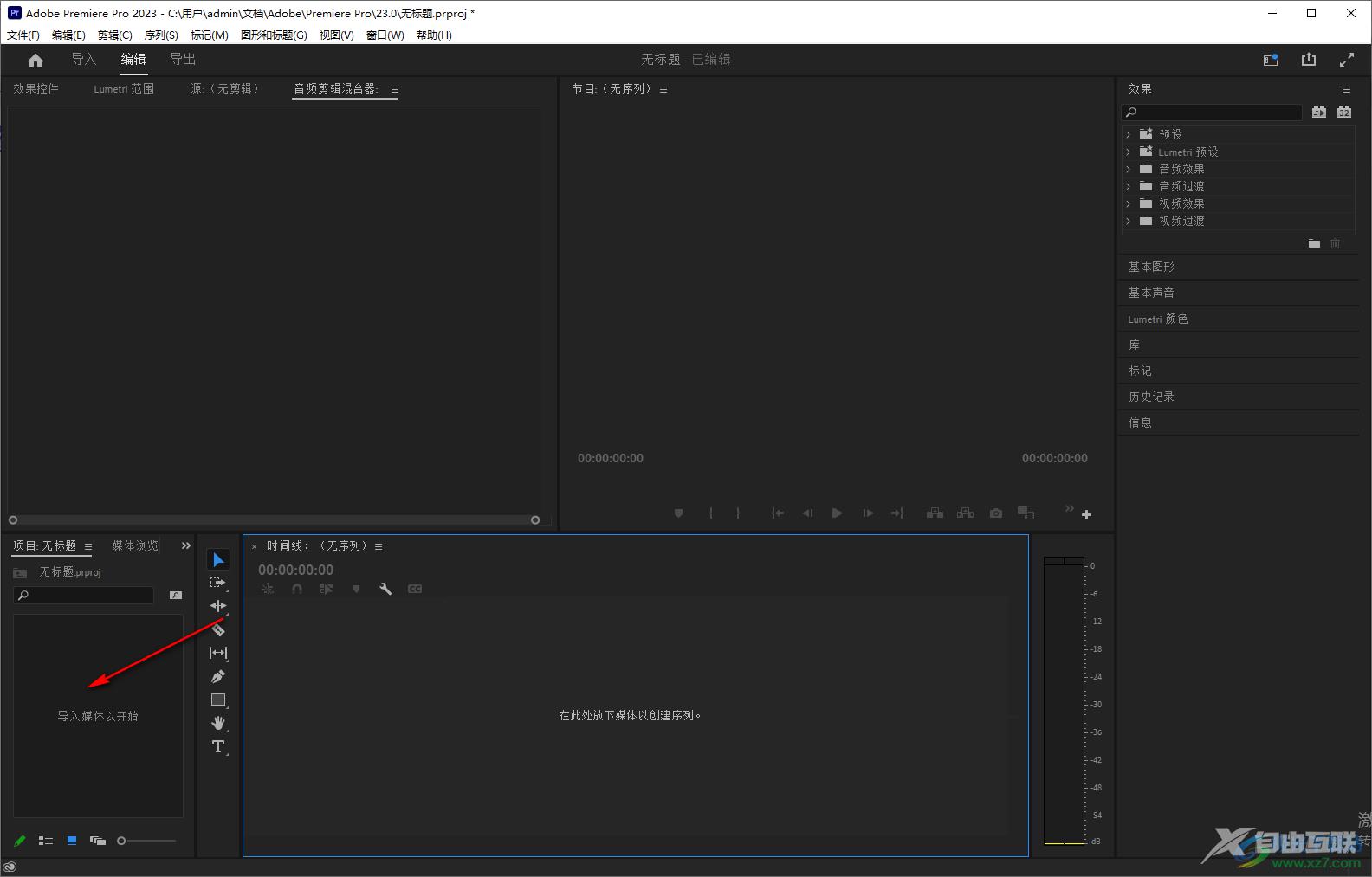Select the Pen tool
1372x877 pixels.
tap(218, 676)
